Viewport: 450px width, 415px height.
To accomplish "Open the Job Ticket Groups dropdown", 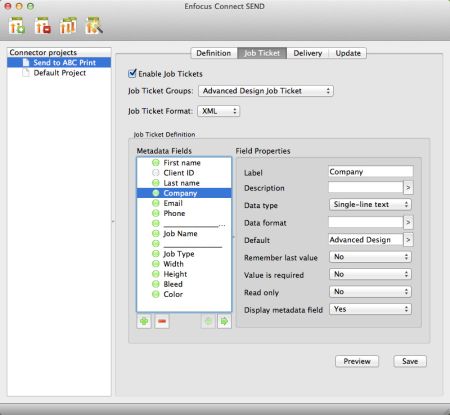I will click(266, 91).
